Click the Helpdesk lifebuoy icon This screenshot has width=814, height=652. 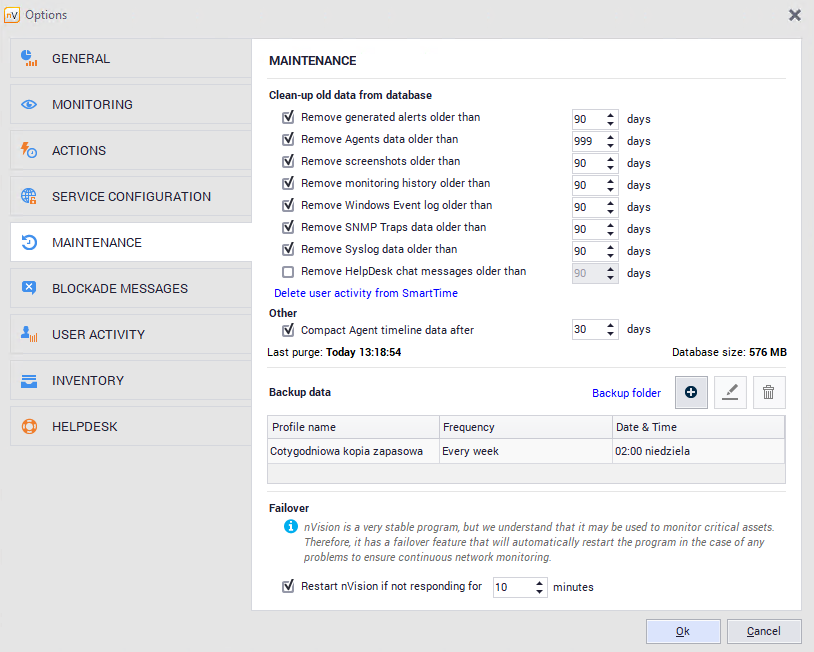point(29,426)
